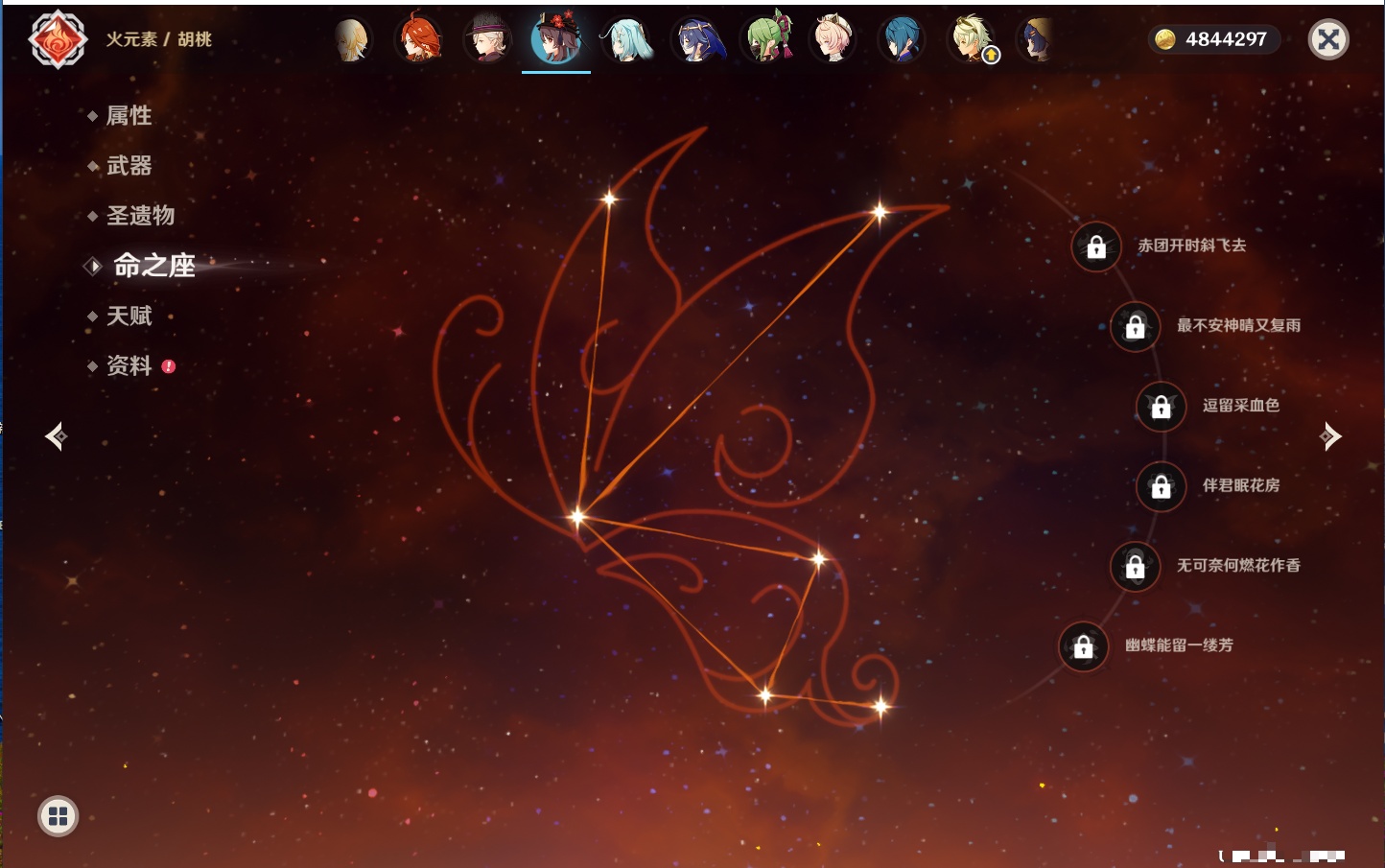The height and width of the screenshot is (868, 1385).
Task: Select the red-haired character avatar
Action: [x=419, y=40]
